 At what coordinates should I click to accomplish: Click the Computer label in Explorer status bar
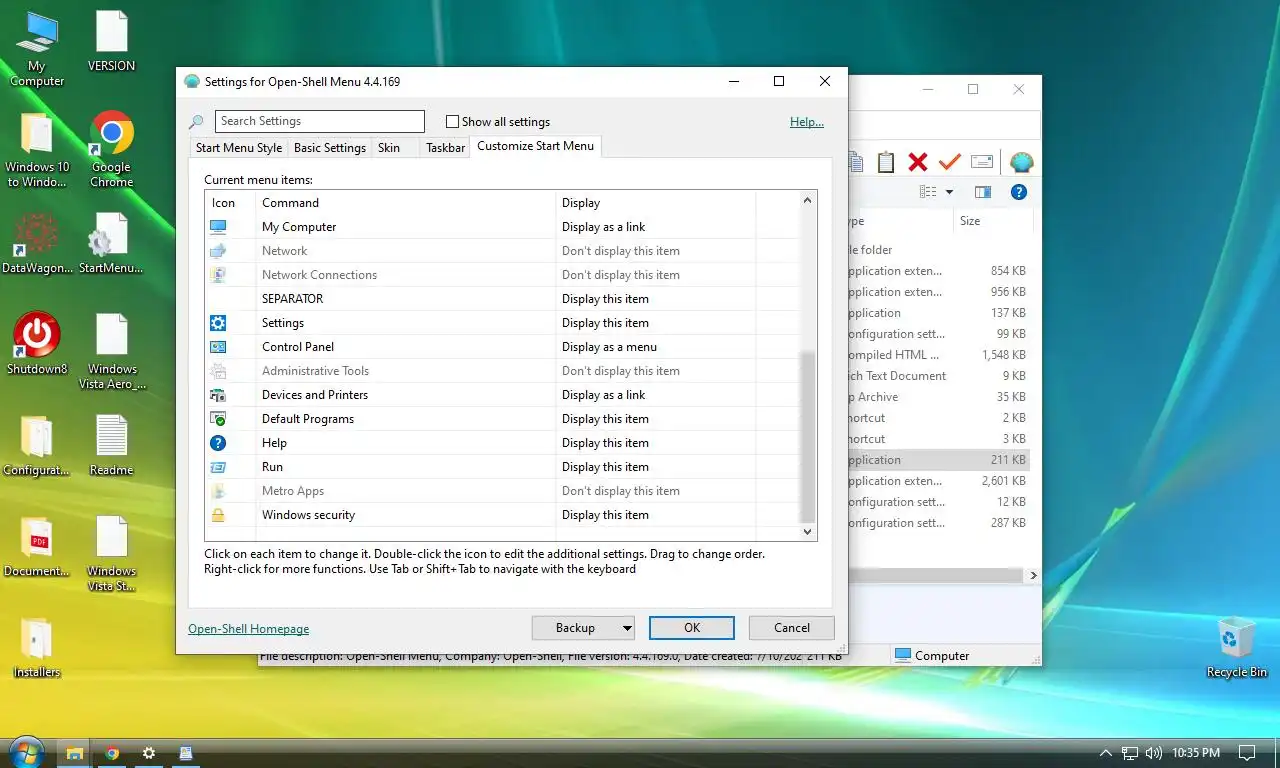pyautogui.click(x=942, y=656)
